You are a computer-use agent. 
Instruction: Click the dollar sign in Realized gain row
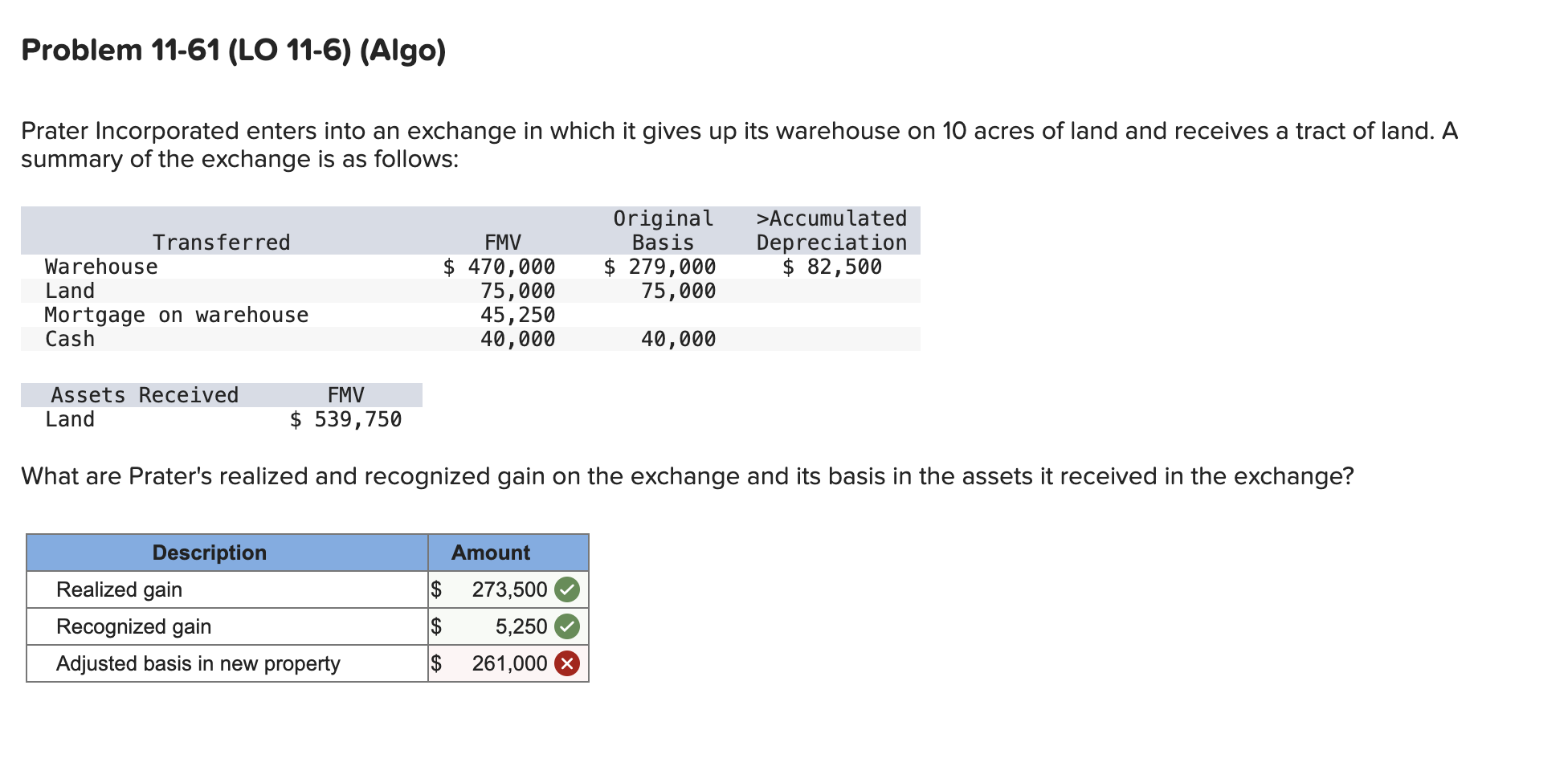point(437,589)
